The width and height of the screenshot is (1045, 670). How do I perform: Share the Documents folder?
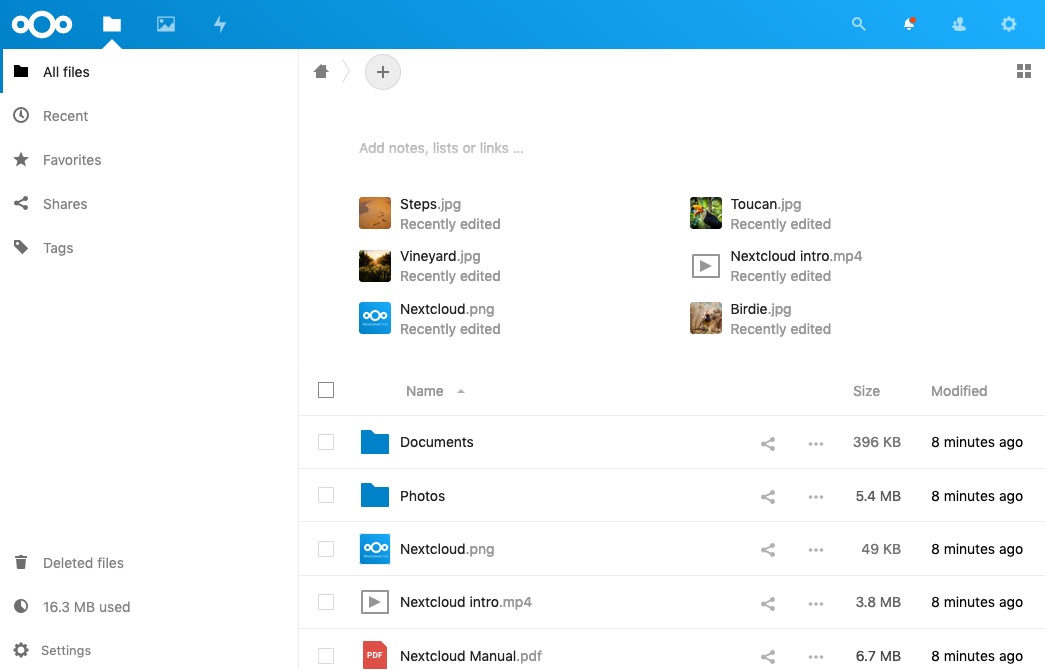[768, 443]
